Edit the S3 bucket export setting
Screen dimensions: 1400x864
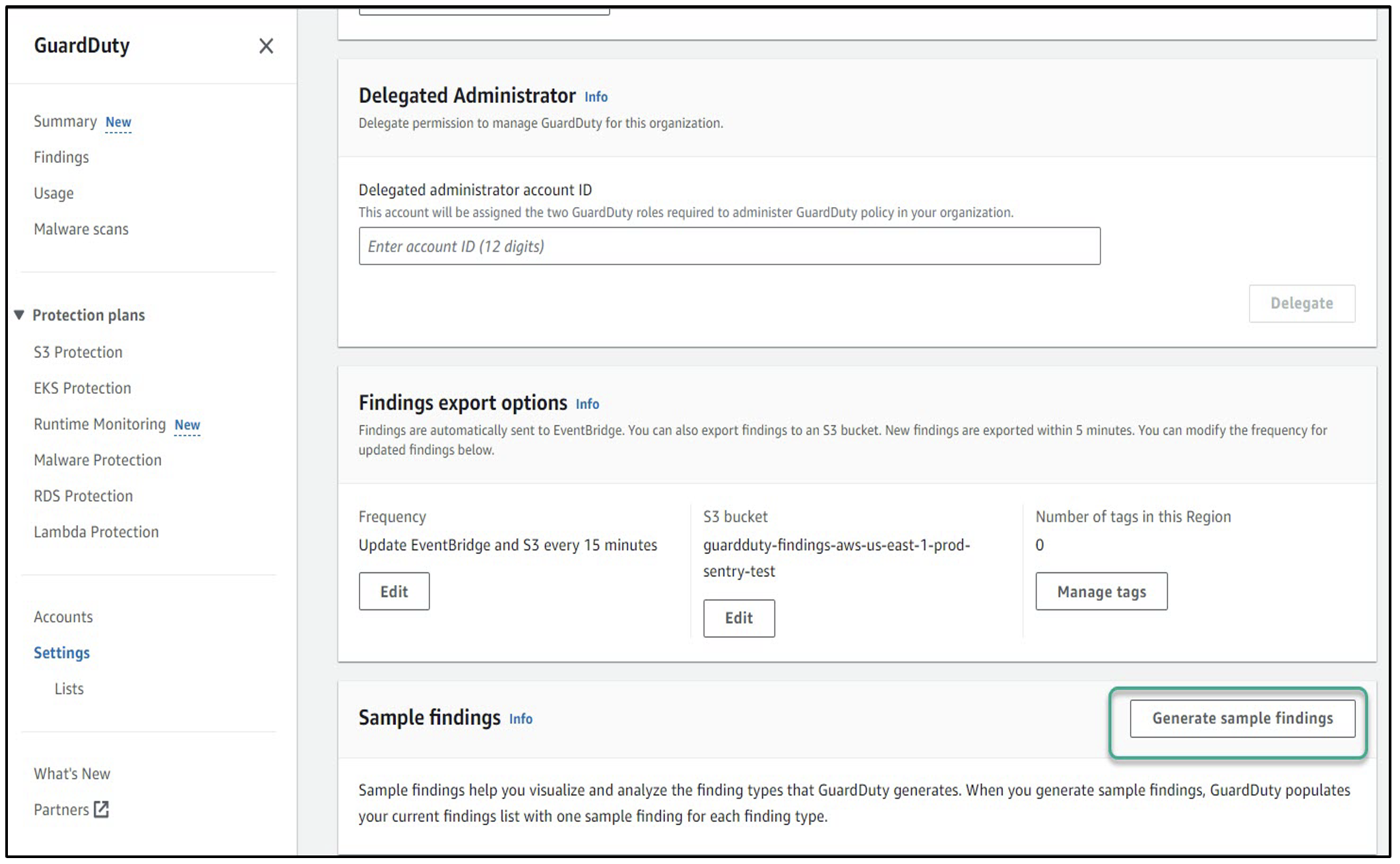click(x=738, y=618)
